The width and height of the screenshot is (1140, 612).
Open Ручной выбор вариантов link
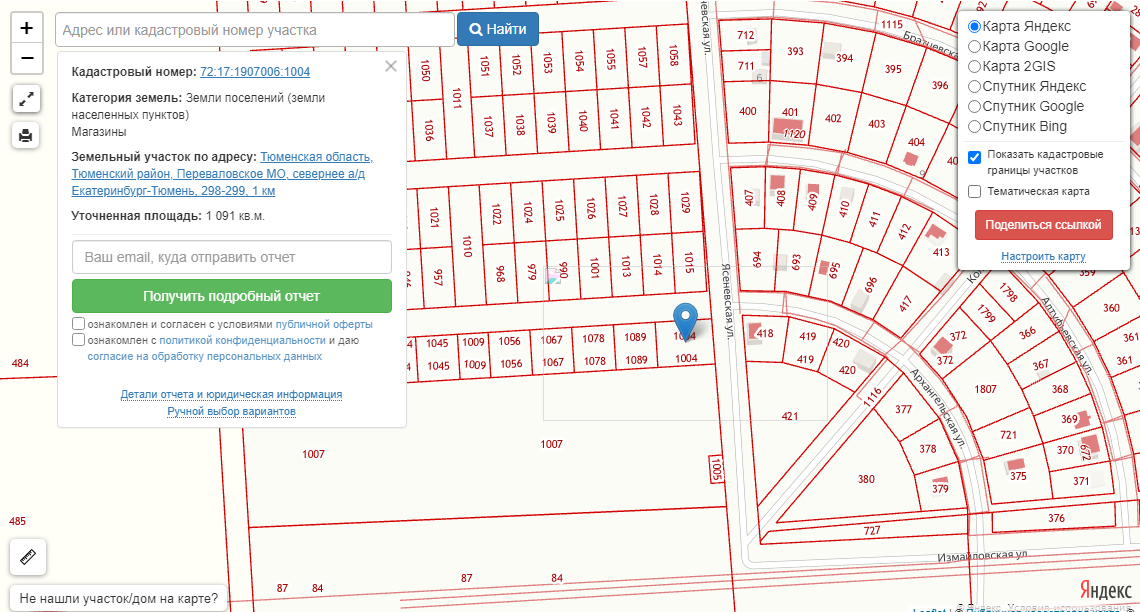pyautogui.click(x=231, y=411)
